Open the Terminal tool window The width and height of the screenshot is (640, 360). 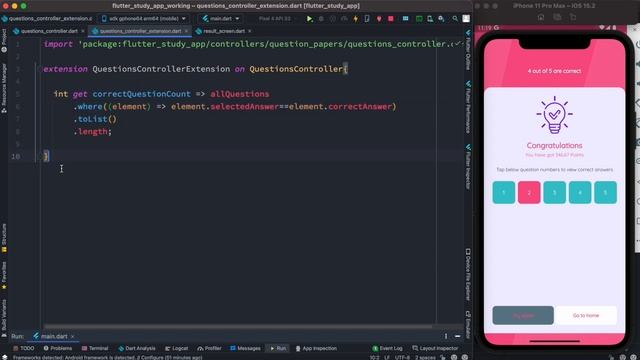pos(95,348)
